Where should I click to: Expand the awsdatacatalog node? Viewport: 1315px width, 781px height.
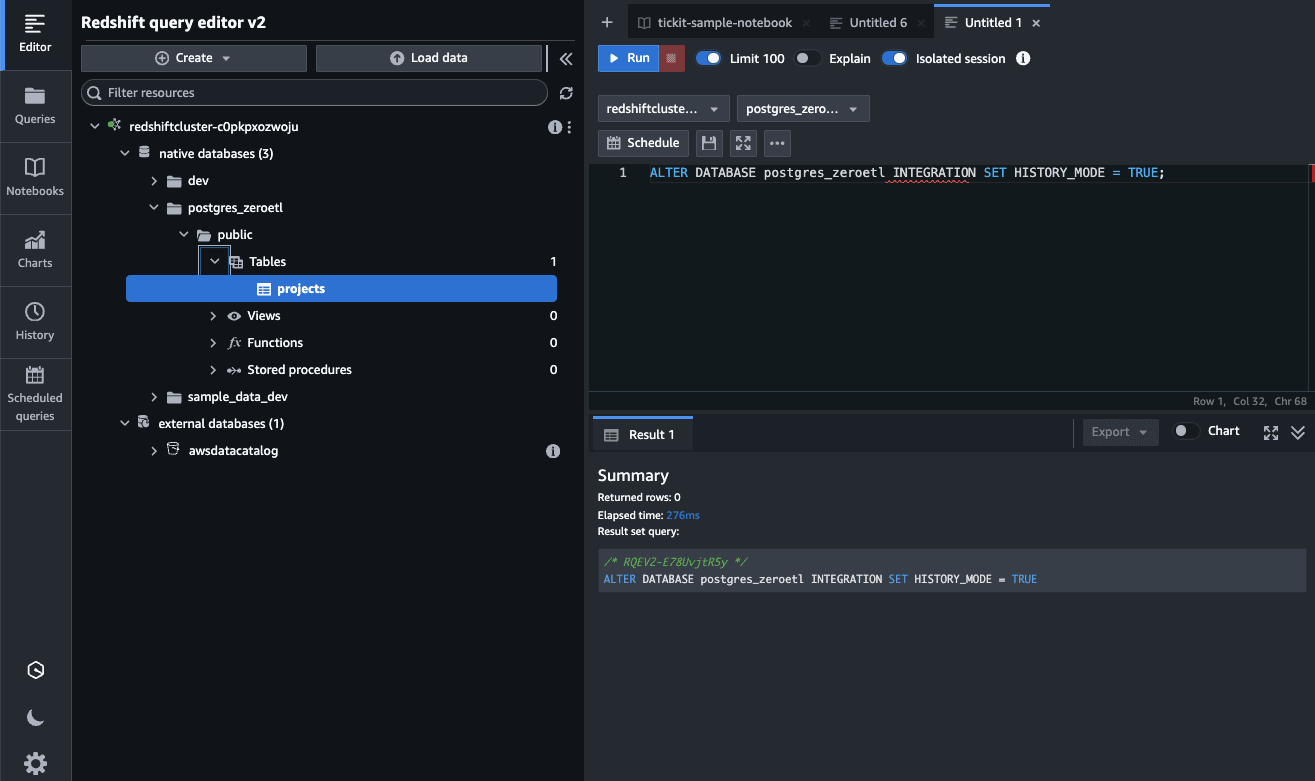click(x=154, y=451)
